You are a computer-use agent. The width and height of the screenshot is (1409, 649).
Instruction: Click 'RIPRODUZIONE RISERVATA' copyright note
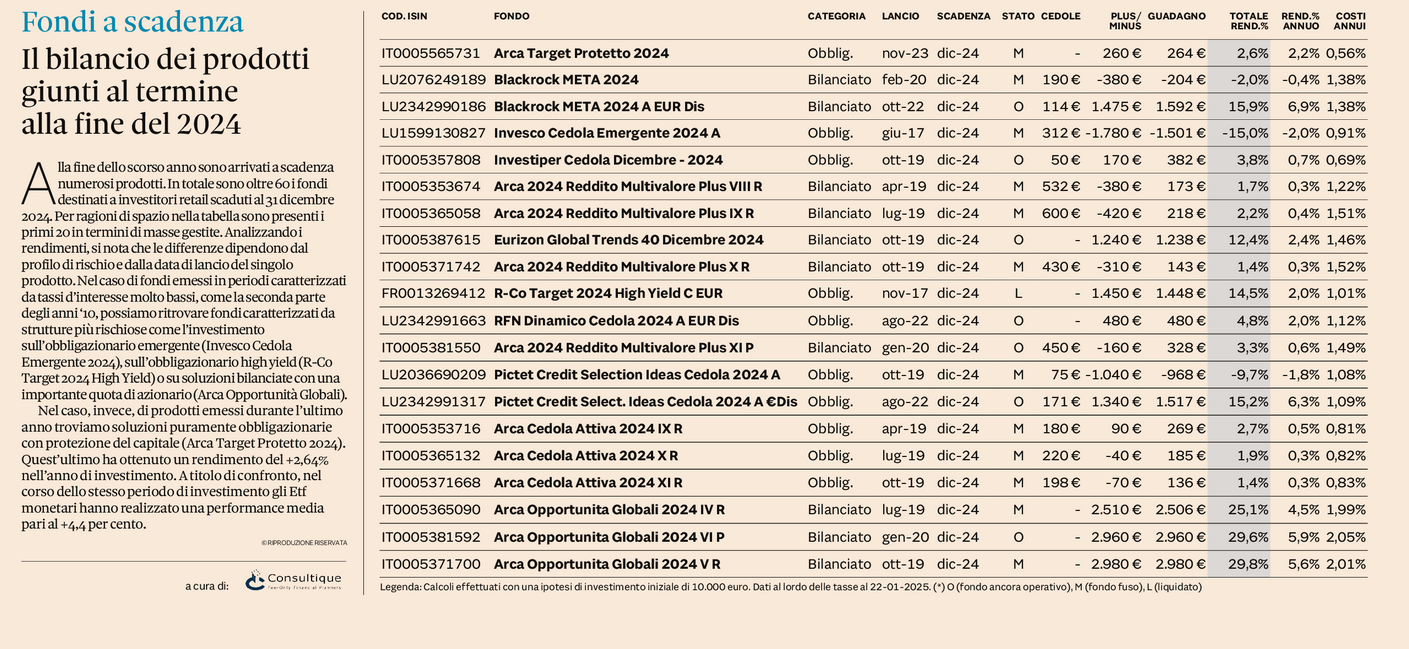point(304,543)
